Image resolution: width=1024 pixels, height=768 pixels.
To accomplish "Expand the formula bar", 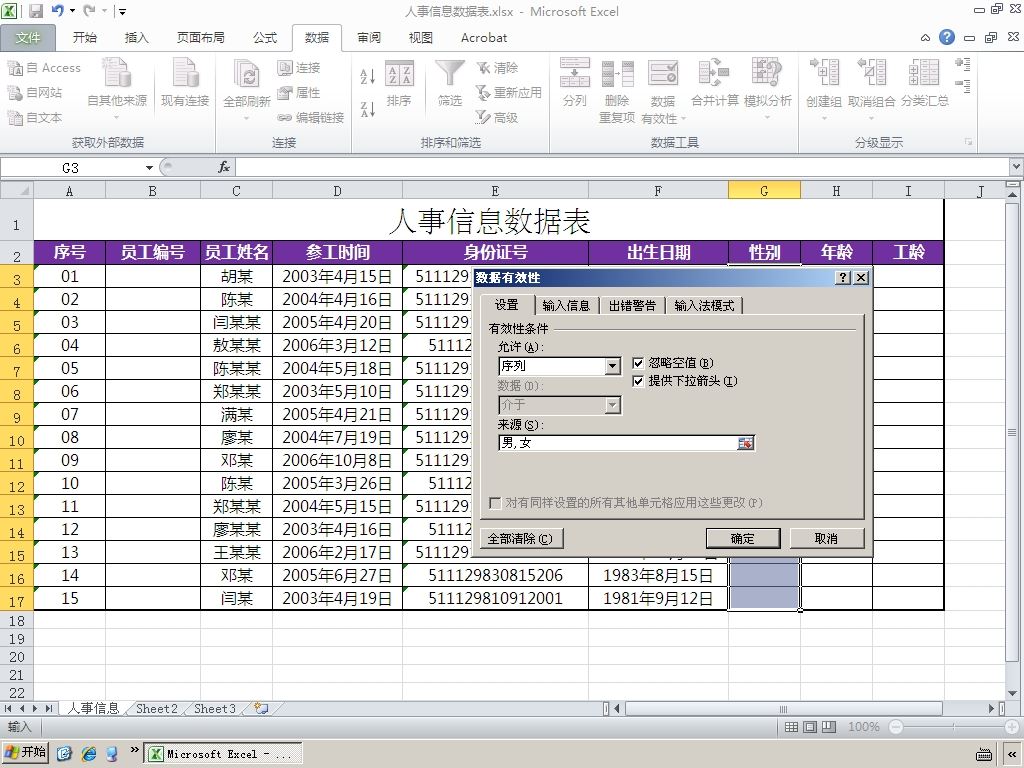I will click(1016, 168).
